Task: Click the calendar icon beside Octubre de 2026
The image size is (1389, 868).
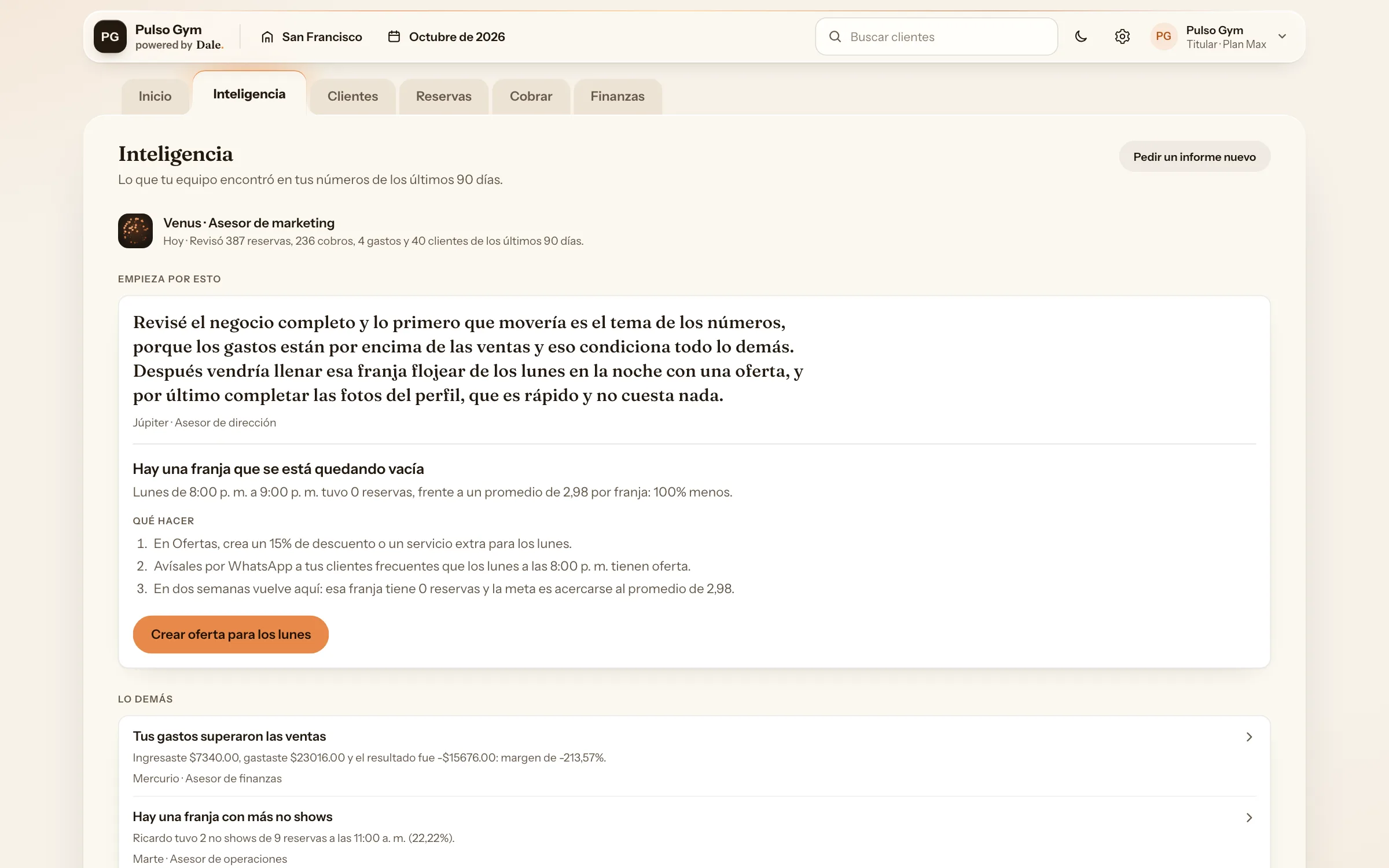Action: tap(394, 36)
